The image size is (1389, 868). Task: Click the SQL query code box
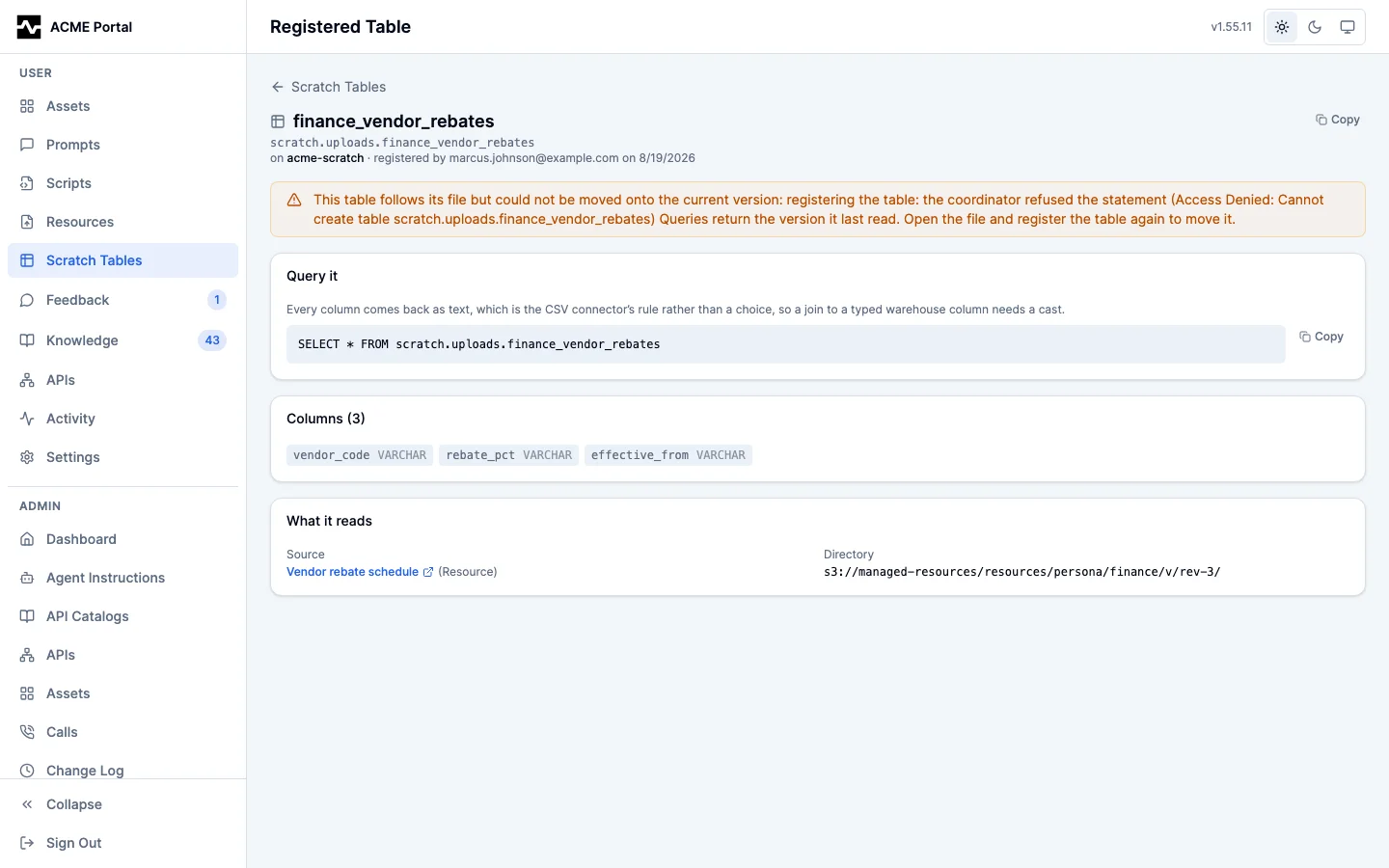pos(785,344)
